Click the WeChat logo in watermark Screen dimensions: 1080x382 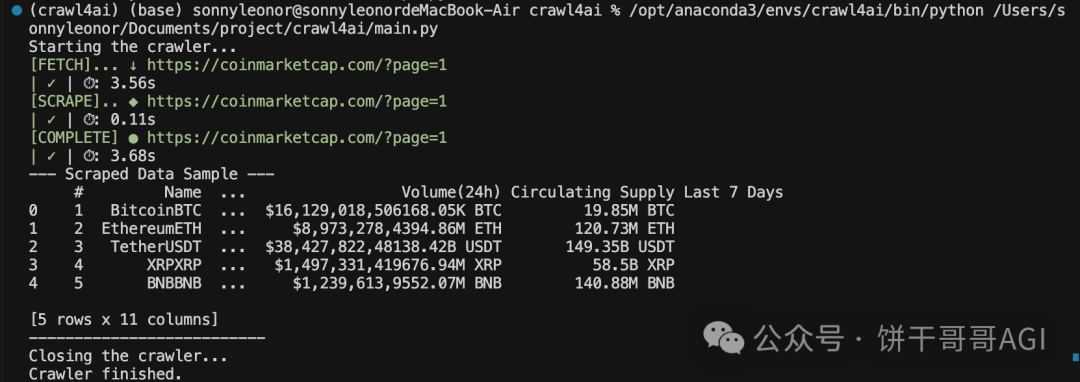click(x=723, y=338)
